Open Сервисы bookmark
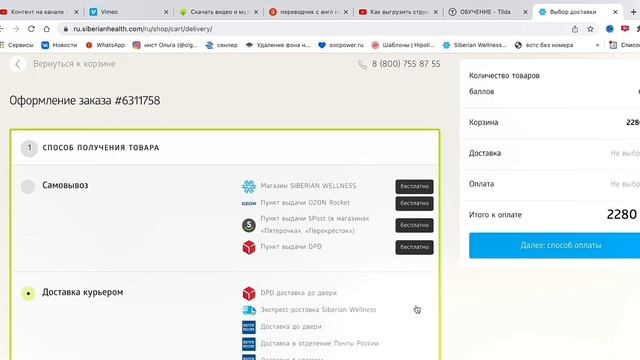This screenshot has height=360, width=640. pos(17,45)
